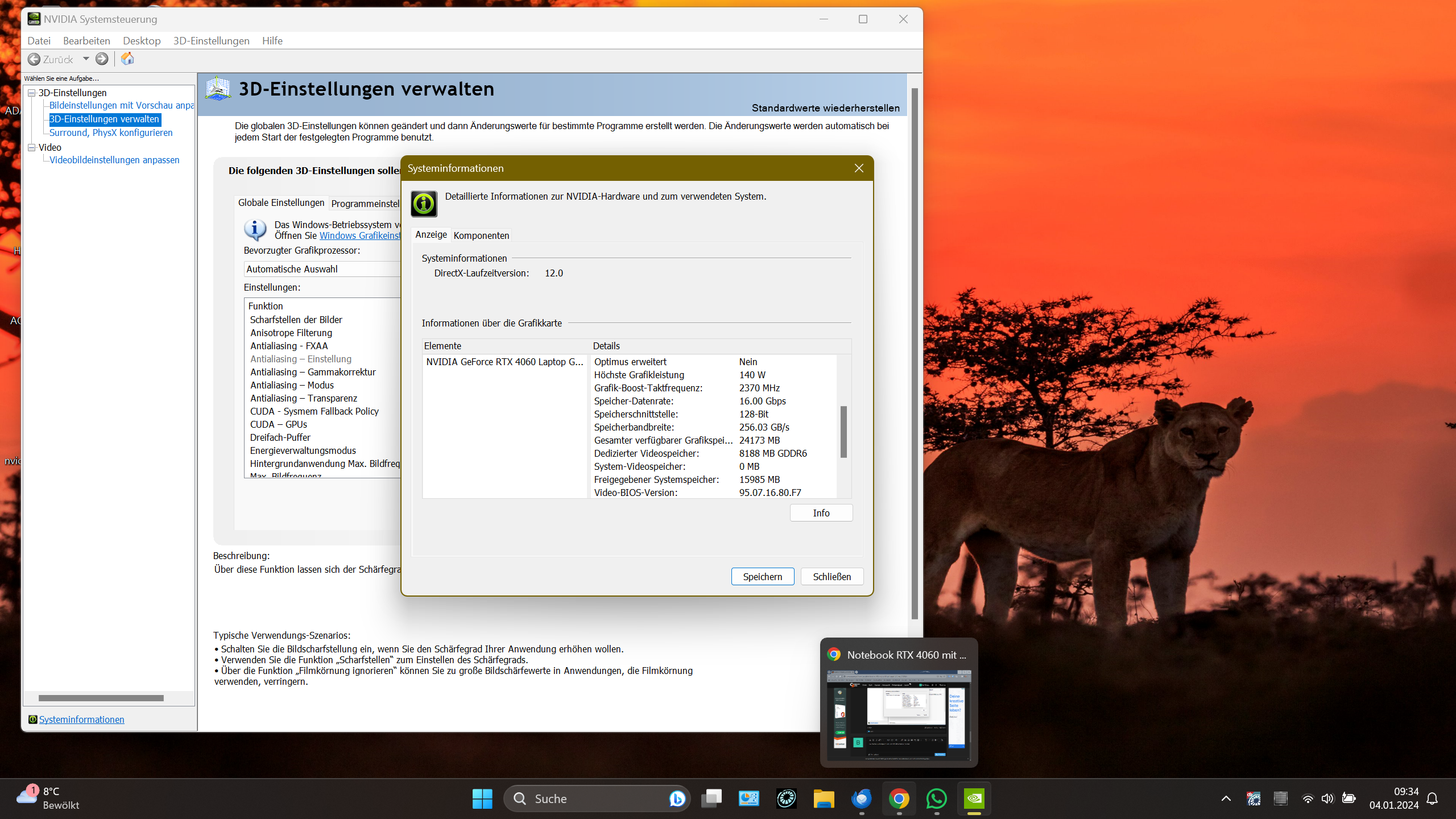
Task: Open the Hilfe menu
Action: pyautogui.click(x=272, y=40)
